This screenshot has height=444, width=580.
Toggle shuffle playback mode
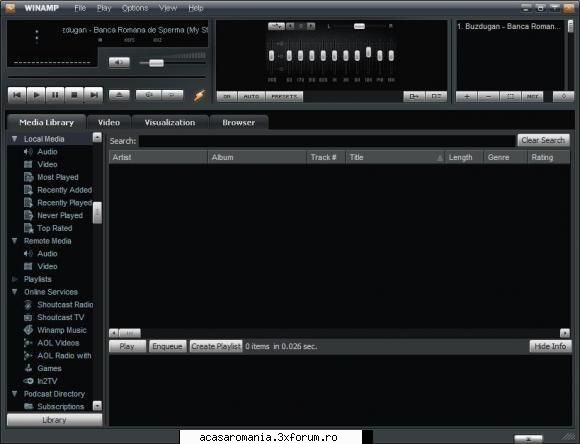click(x=148, y=95)
